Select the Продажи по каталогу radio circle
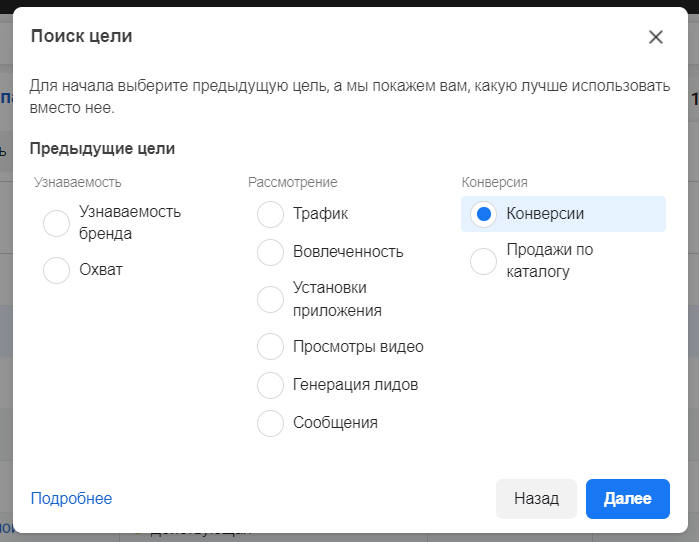 pos(484,261)
